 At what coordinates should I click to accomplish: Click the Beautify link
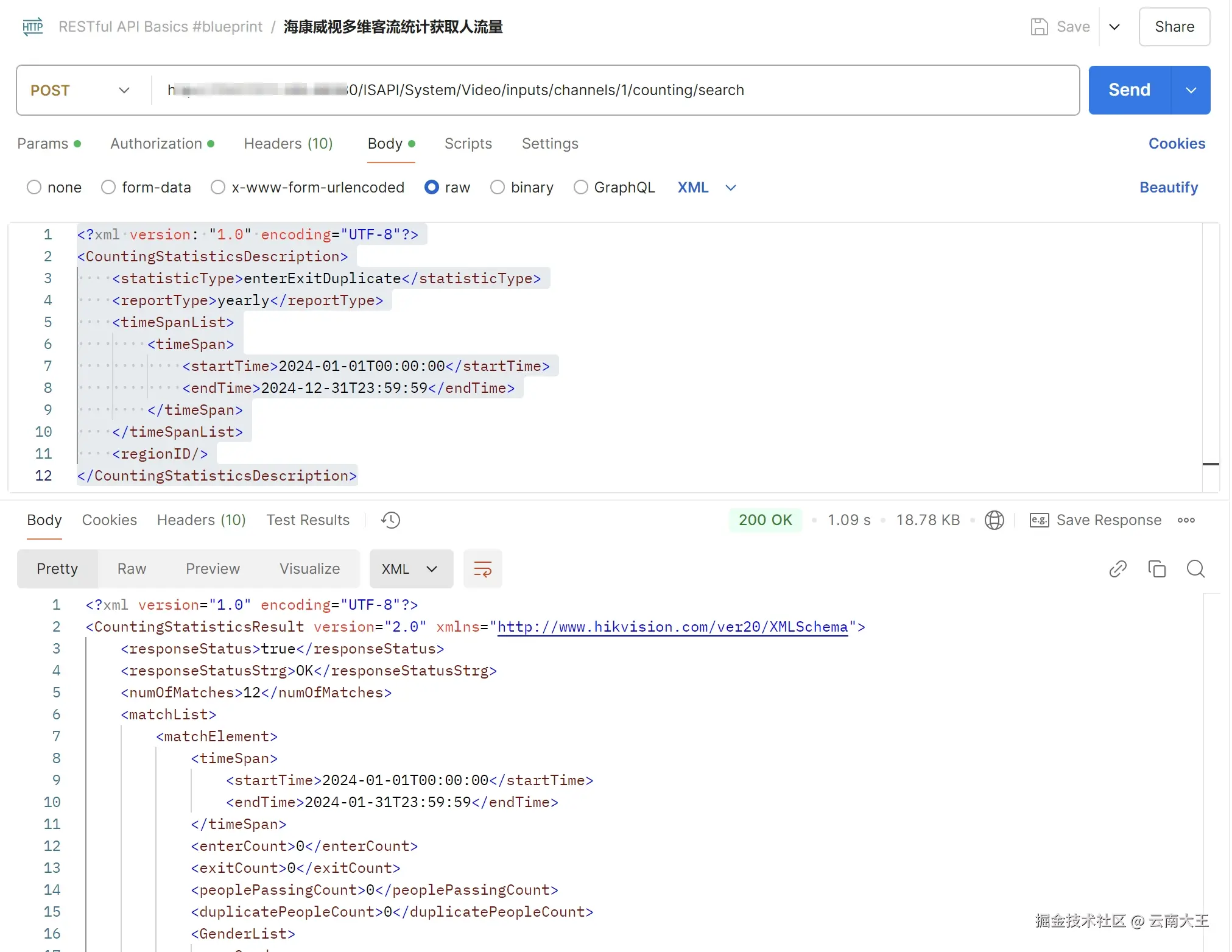pos(1168,188)
